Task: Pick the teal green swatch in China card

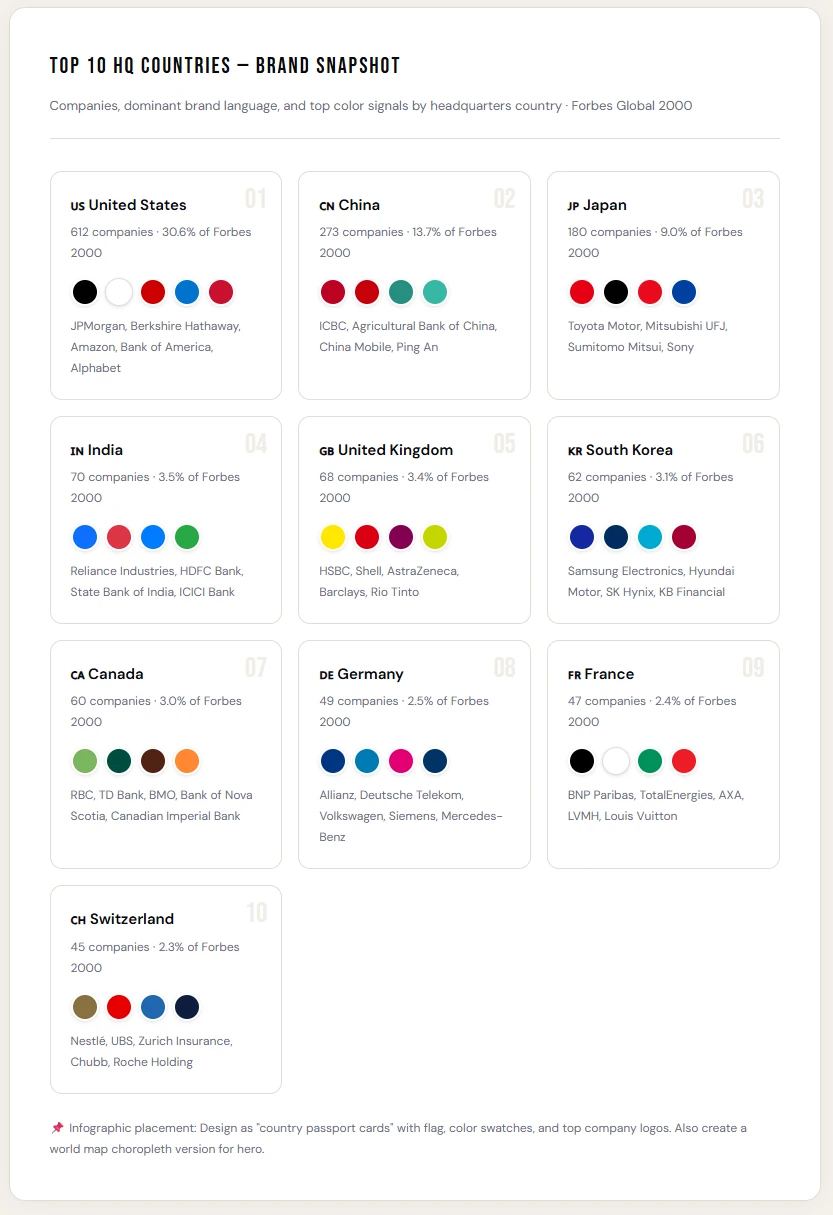Action: (x=401, y=292)
